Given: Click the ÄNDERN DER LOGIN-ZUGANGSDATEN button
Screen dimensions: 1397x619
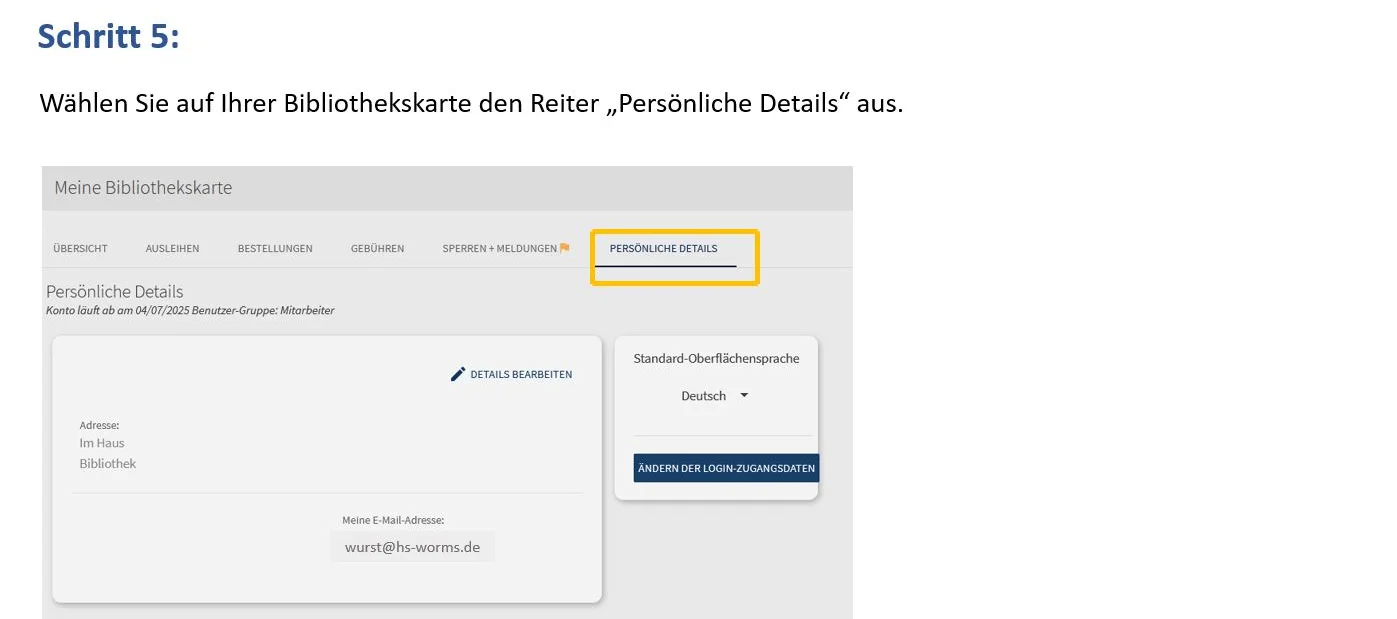Looking at the screenshot, I should [725, 467].
